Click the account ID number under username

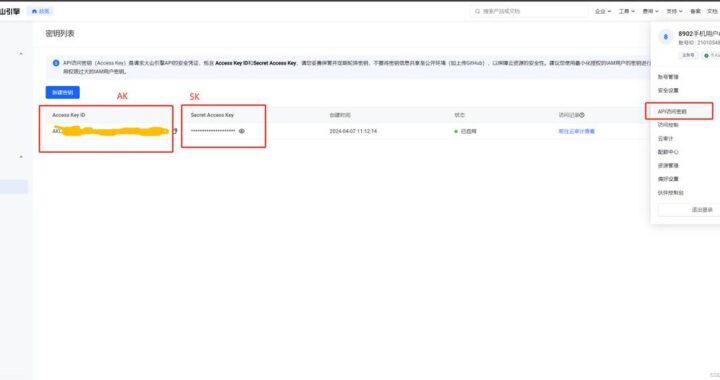point(699,43)
